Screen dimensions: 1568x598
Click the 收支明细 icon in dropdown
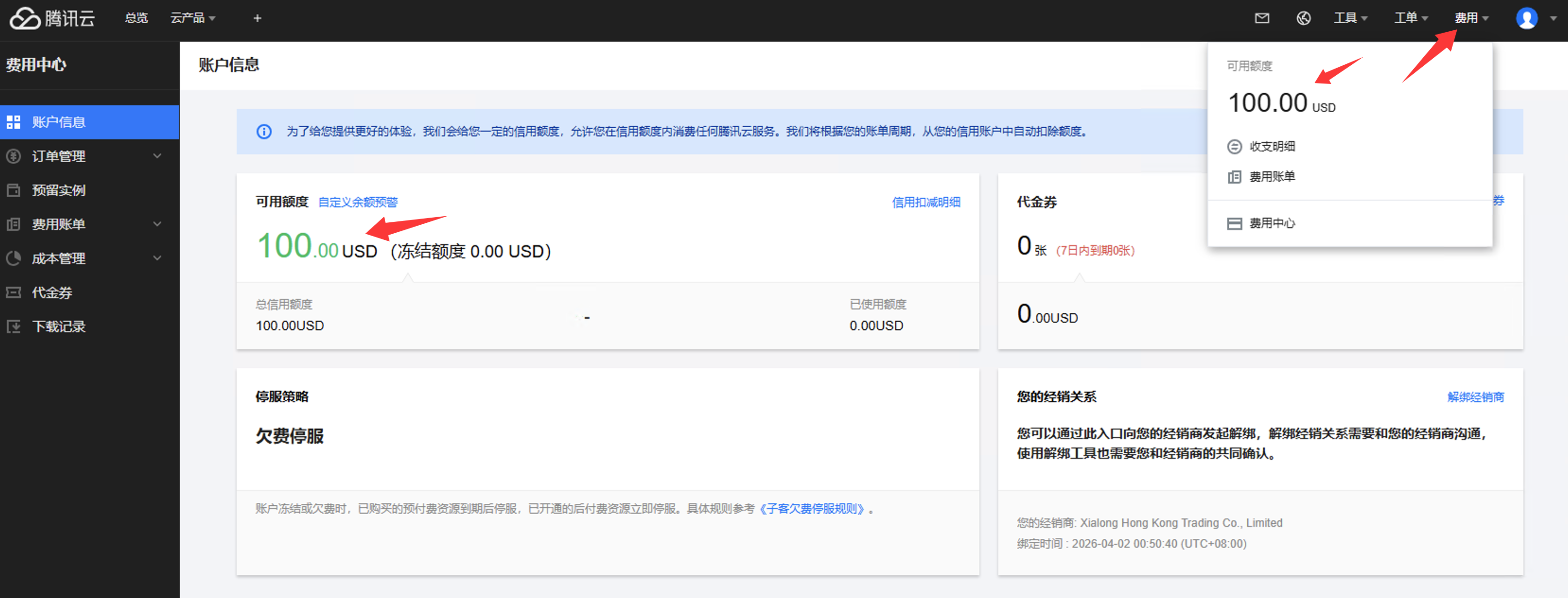(x=1234, y=147)
